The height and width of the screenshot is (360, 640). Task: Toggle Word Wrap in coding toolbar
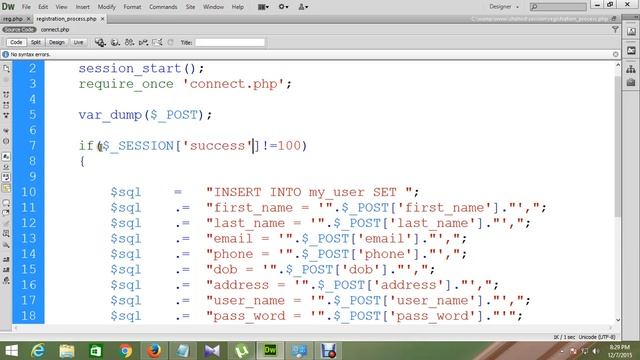pos(6,178)
